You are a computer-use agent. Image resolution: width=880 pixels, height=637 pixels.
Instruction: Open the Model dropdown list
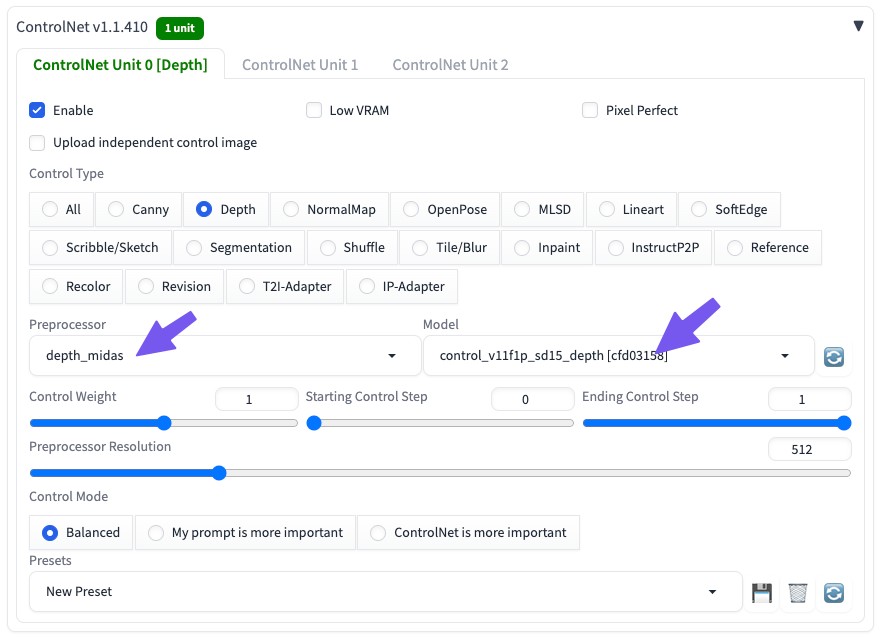618,355
